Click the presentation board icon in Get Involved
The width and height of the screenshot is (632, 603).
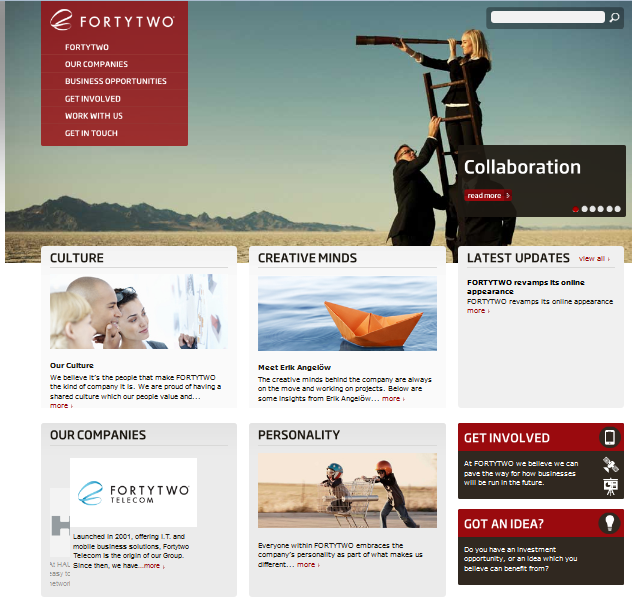coord(611,487)
